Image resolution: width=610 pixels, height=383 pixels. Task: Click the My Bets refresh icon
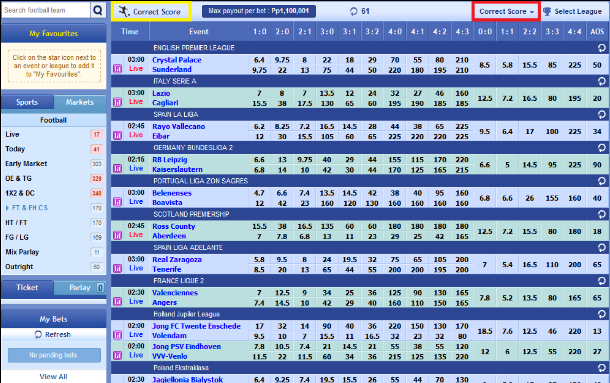pyautogui.click(x=38, y=335)
